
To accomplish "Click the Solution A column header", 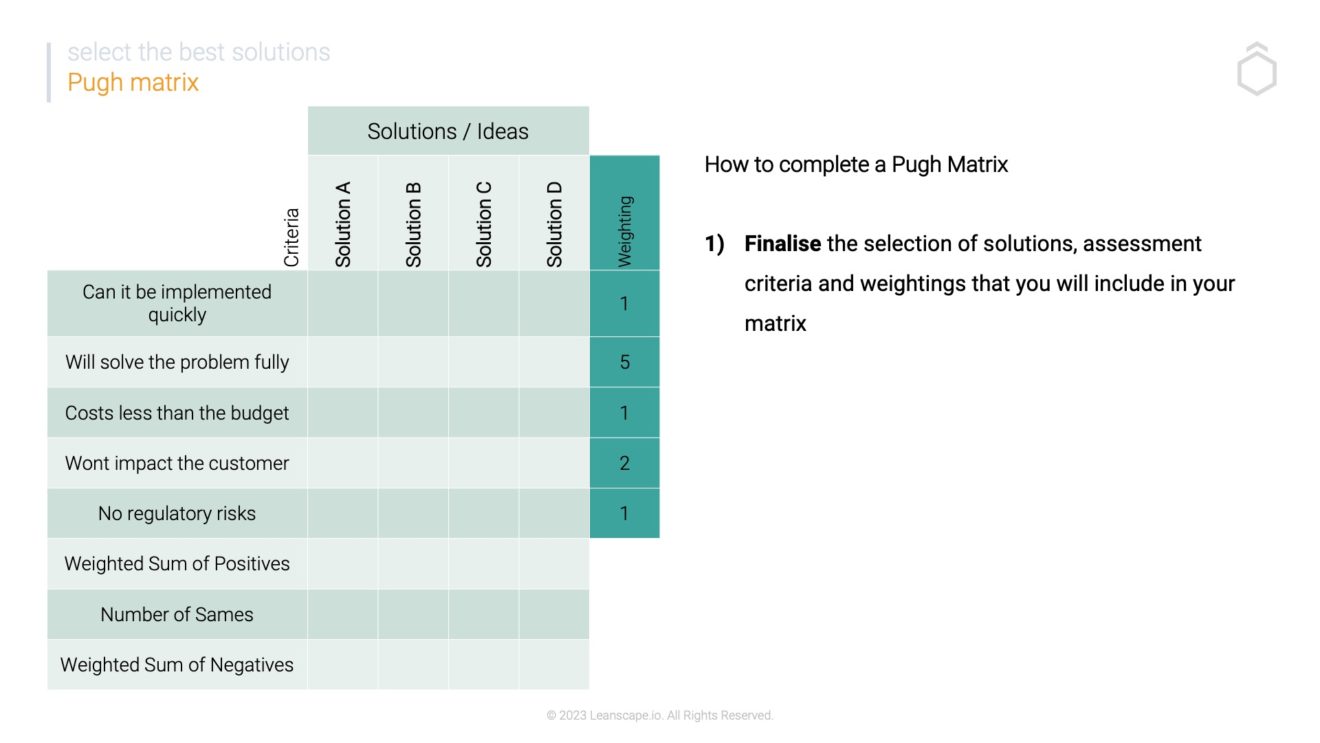I will (343, 213).
